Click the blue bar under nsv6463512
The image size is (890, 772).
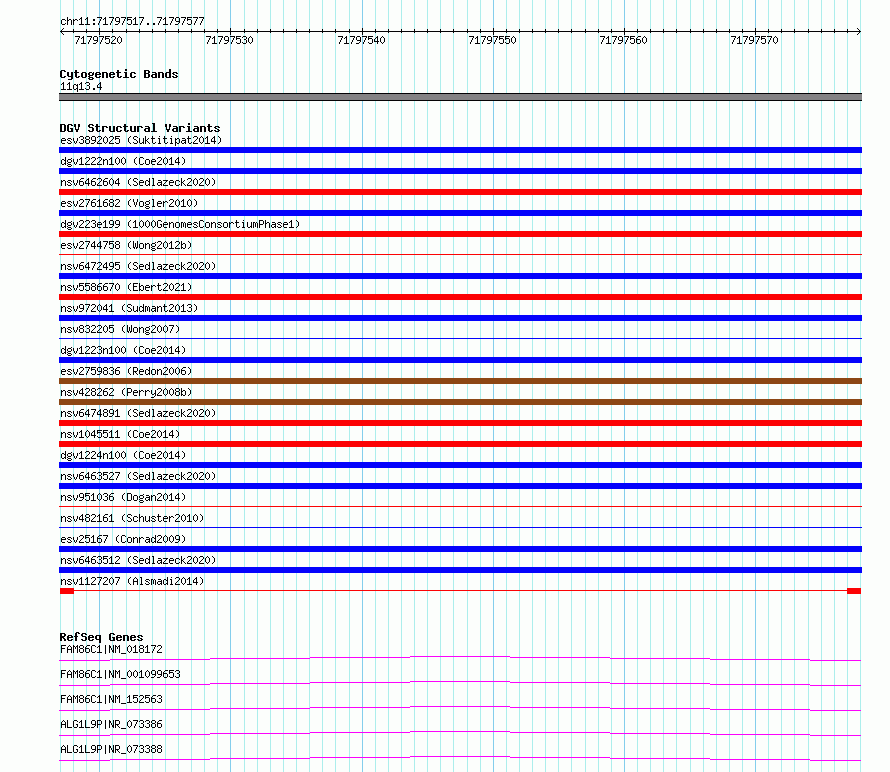click(x=460, y=570)
